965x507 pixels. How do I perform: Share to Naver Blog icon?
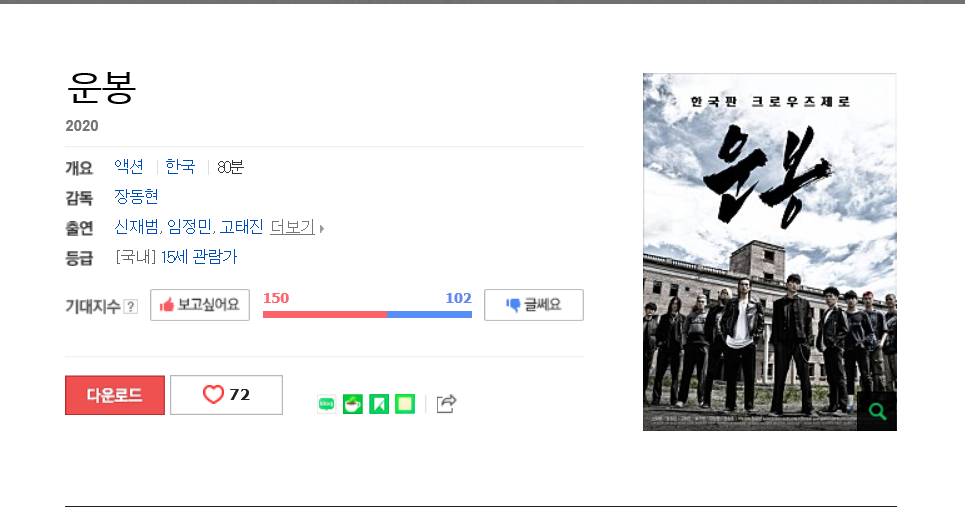(x=326, y=404)
